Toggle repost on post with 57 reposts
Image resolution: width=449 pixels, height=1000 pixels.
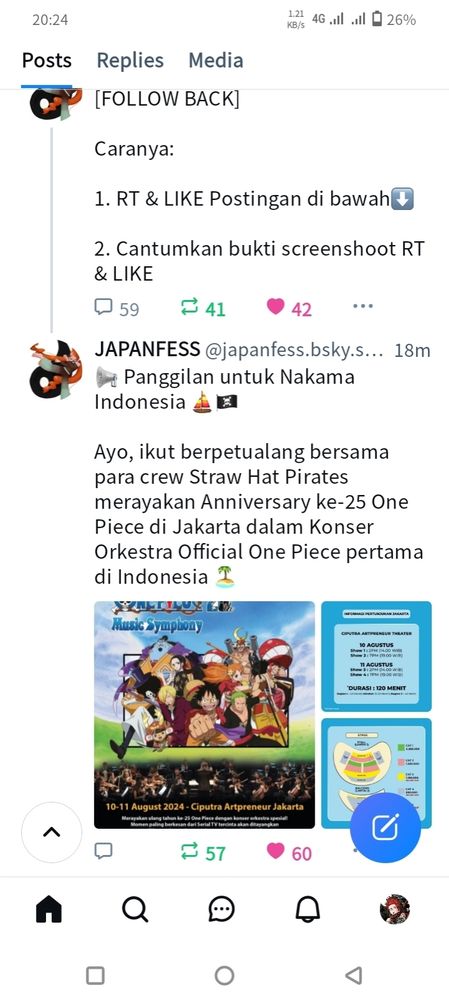[203, 852]
